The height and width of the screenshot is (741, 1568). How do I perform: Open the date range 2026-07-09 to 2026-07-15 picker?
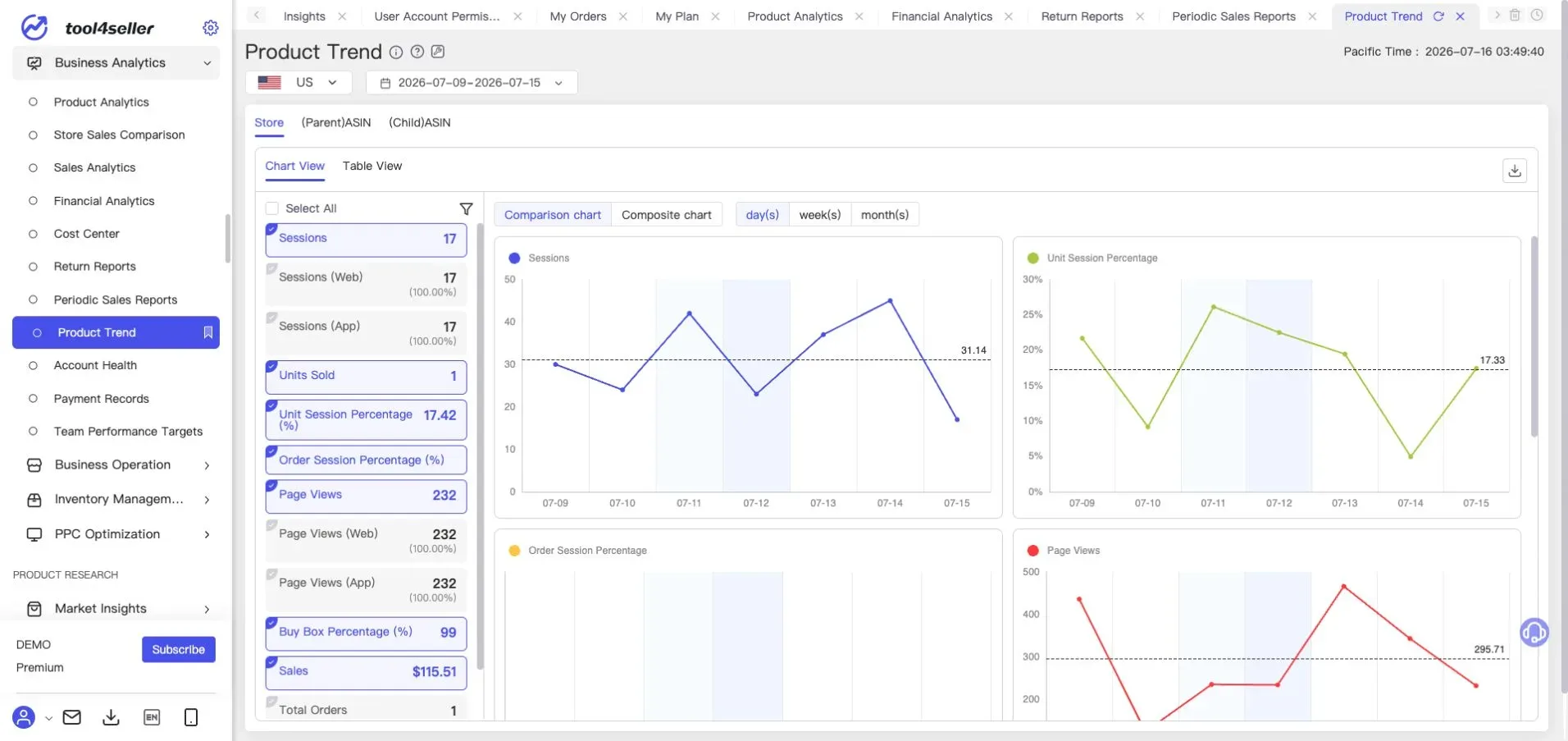472,83
